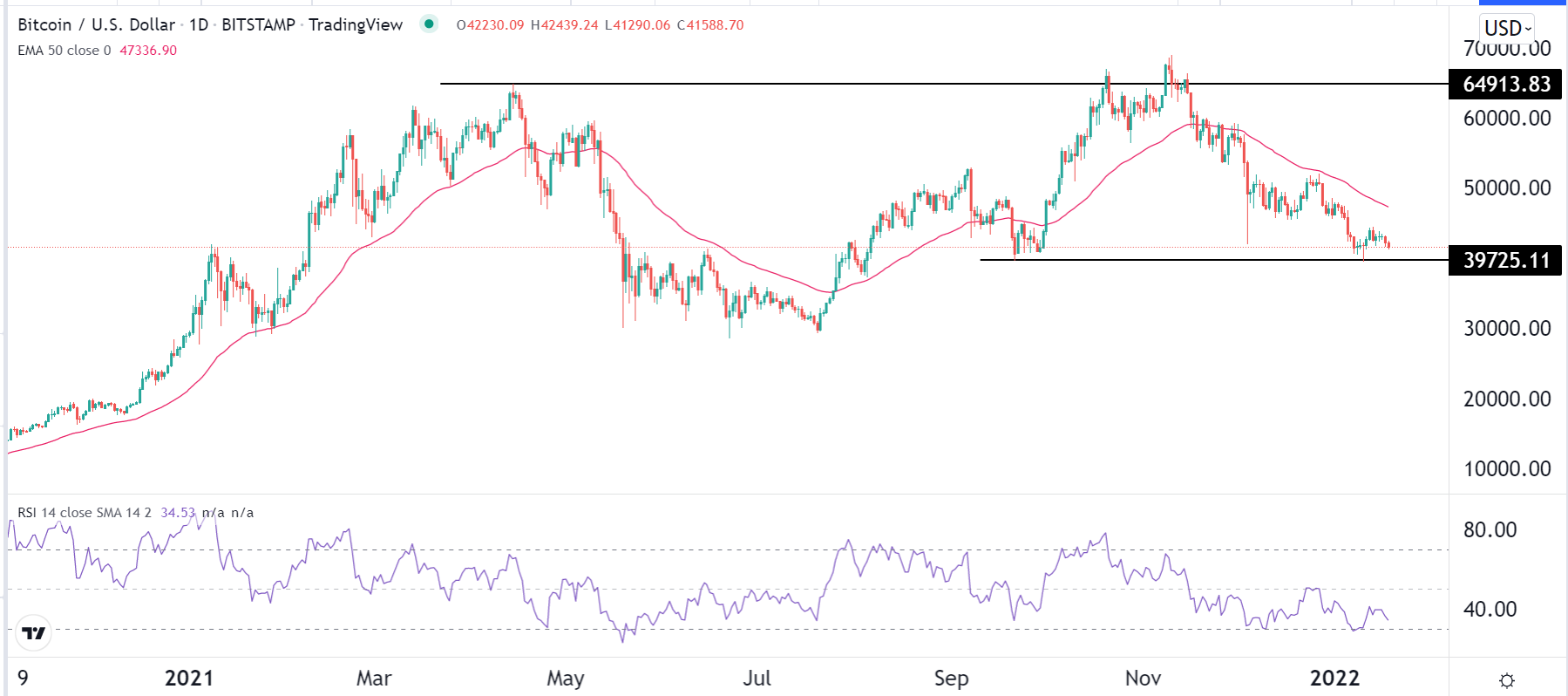
Task: Click the 20000.00 price axis label
Action: [1507, 399]
